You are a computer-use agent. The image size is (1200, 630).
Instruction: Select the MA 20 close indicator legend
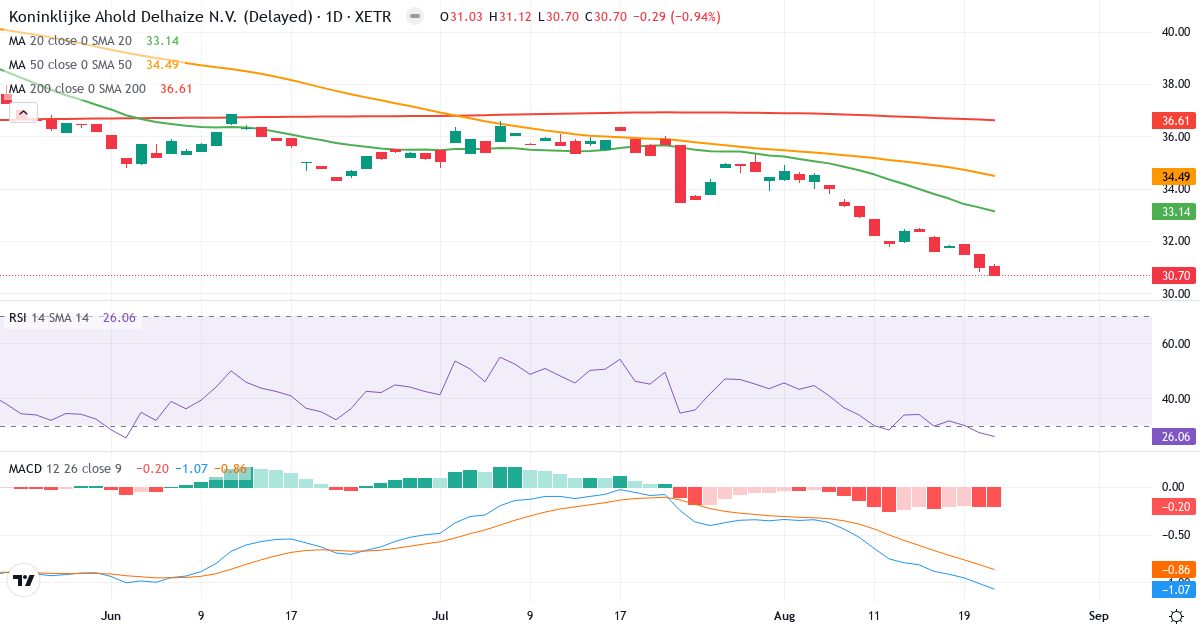(x=70, y=40)
